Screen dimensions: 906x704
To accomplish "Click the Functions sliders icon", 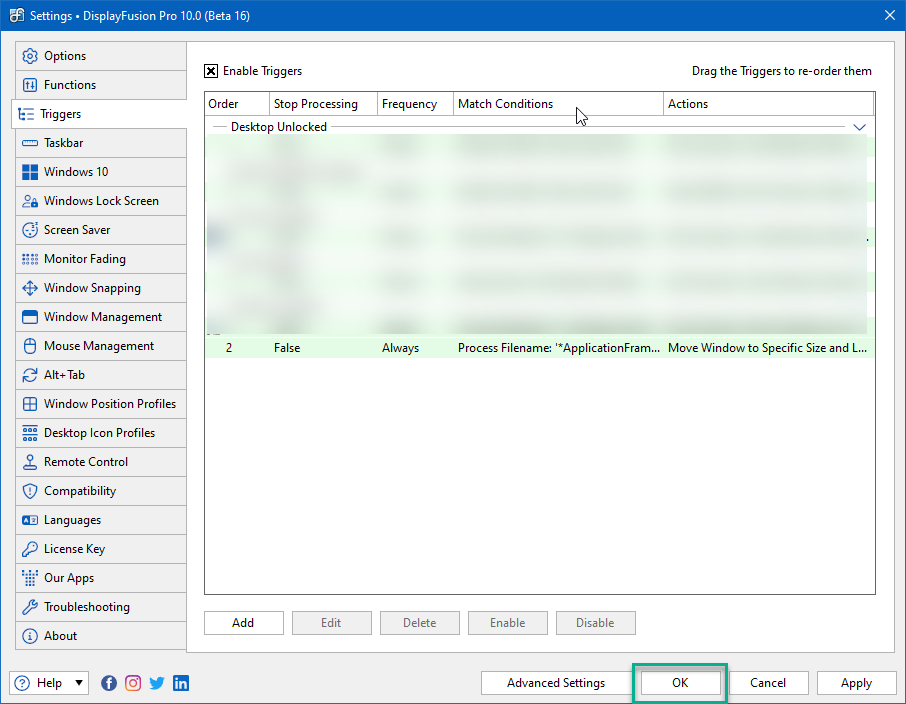I will (29, 85).
